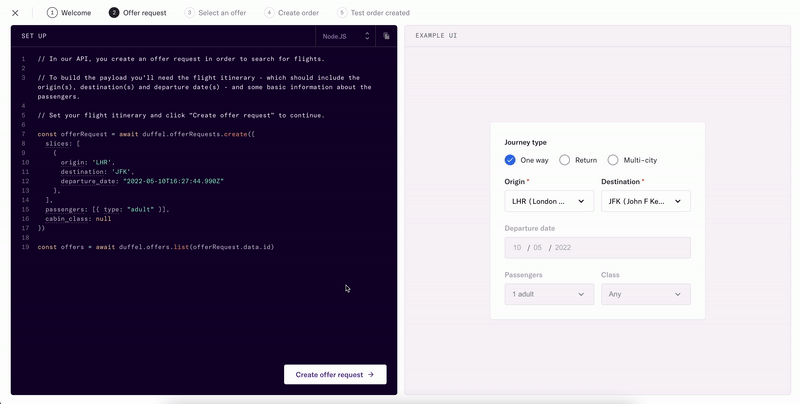The width and height of the screenshot is (800, 404).
Task: Click Create offer request button
Action: point(335,374)
